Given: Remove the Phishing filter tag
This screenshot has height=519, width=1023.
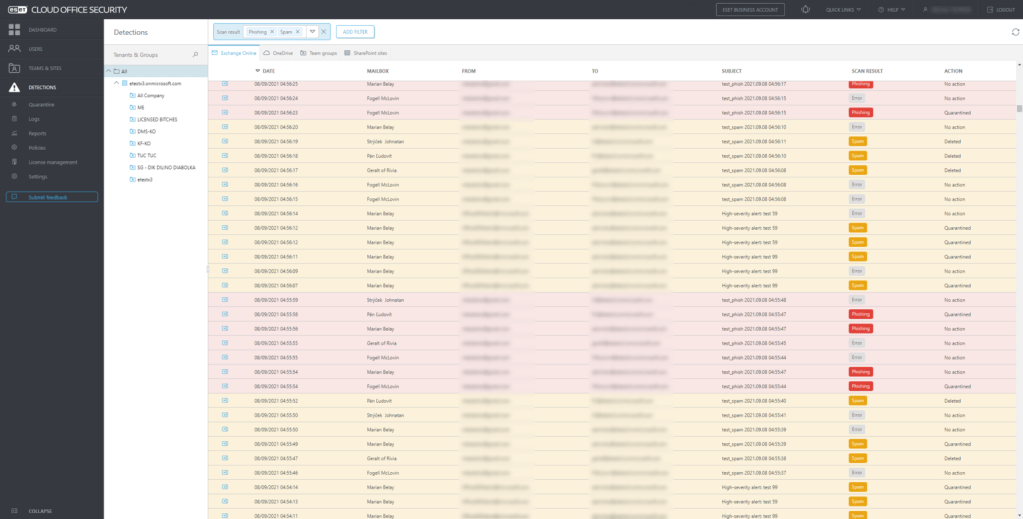Looking at the screenshot, I should (272, 32).
